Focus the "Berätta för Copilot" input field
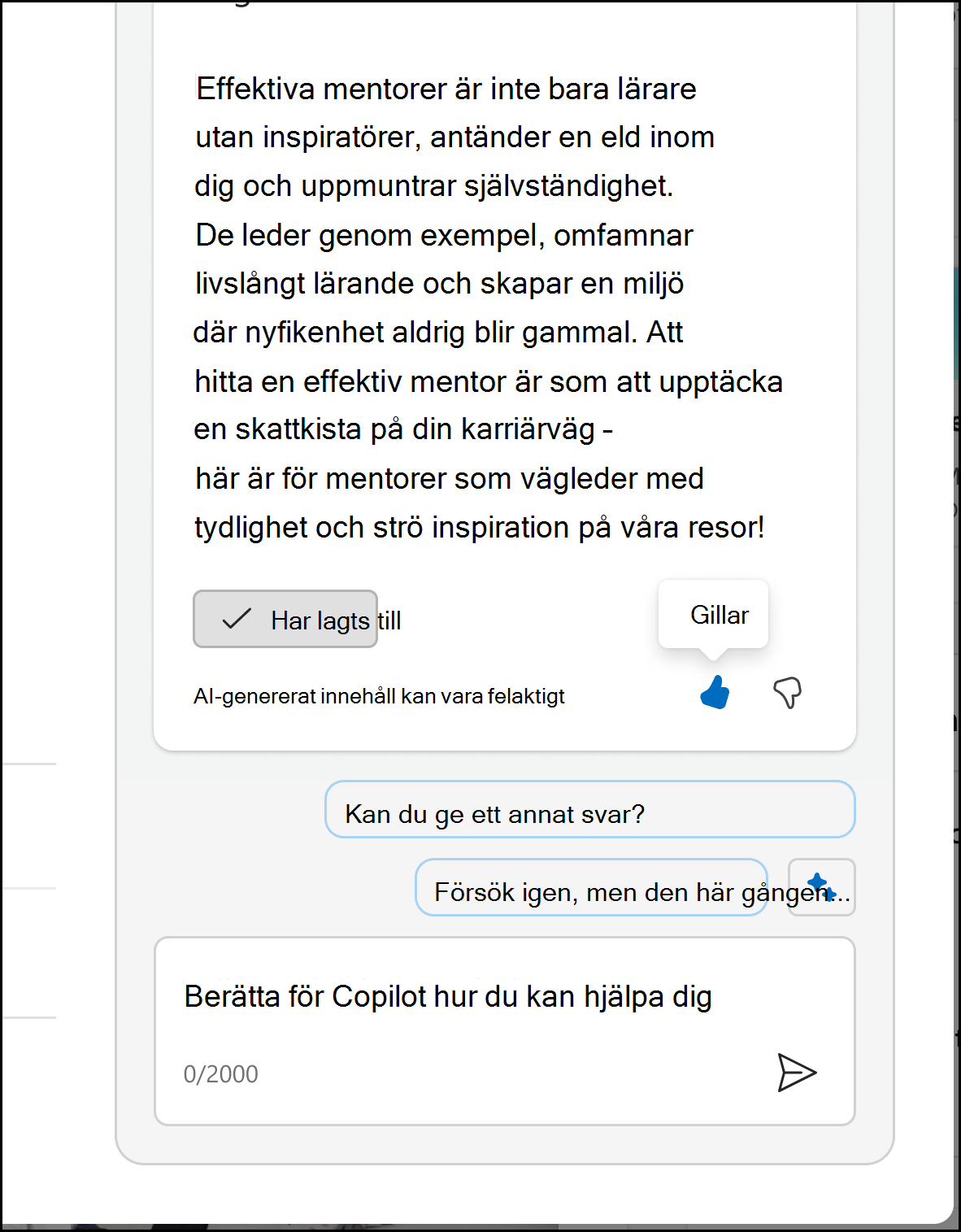This screenshot has width=961, height=1232. coord(505,1031)
